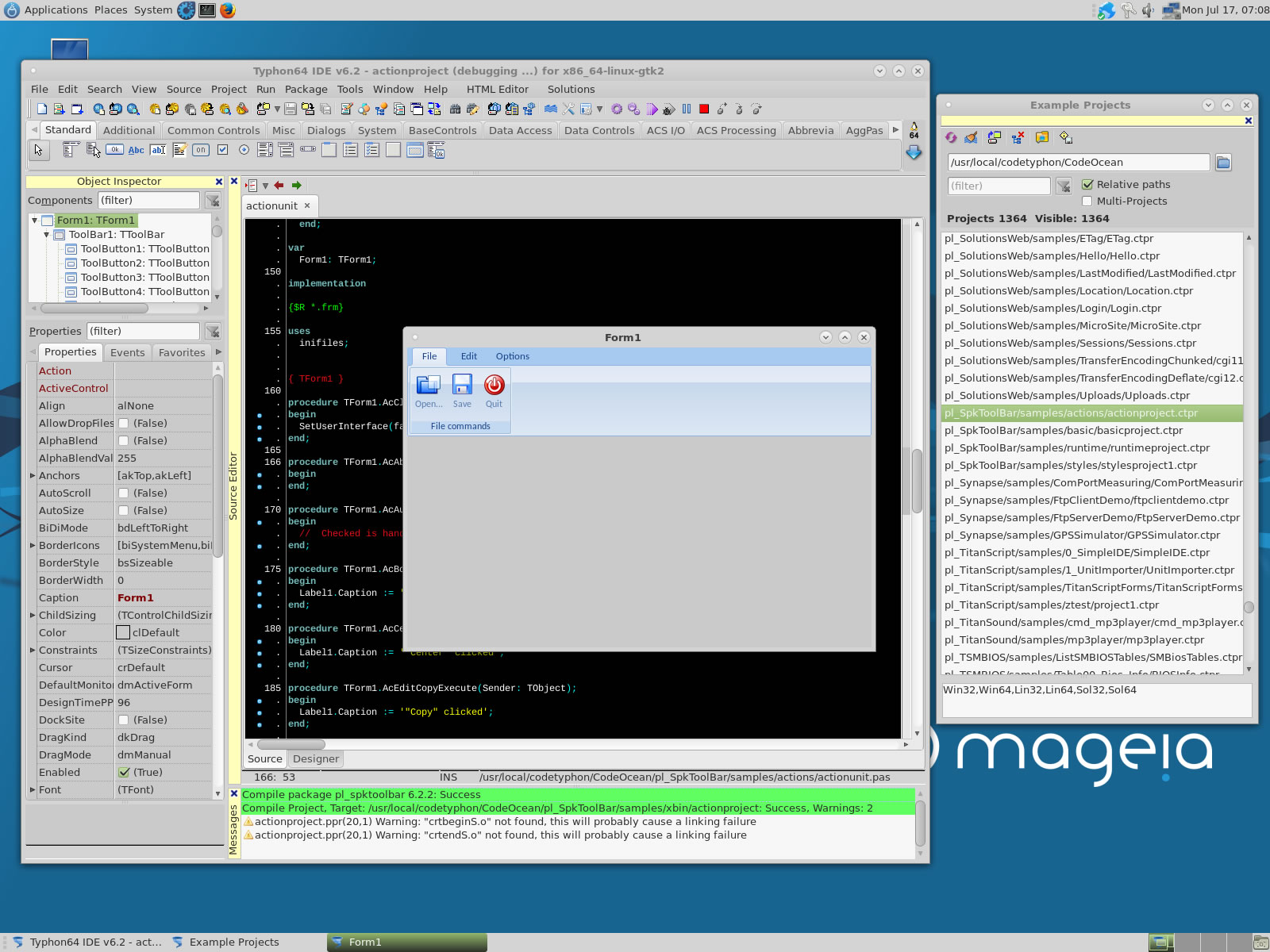Select the TEdit 'ab|' component icon

[158, 149]
